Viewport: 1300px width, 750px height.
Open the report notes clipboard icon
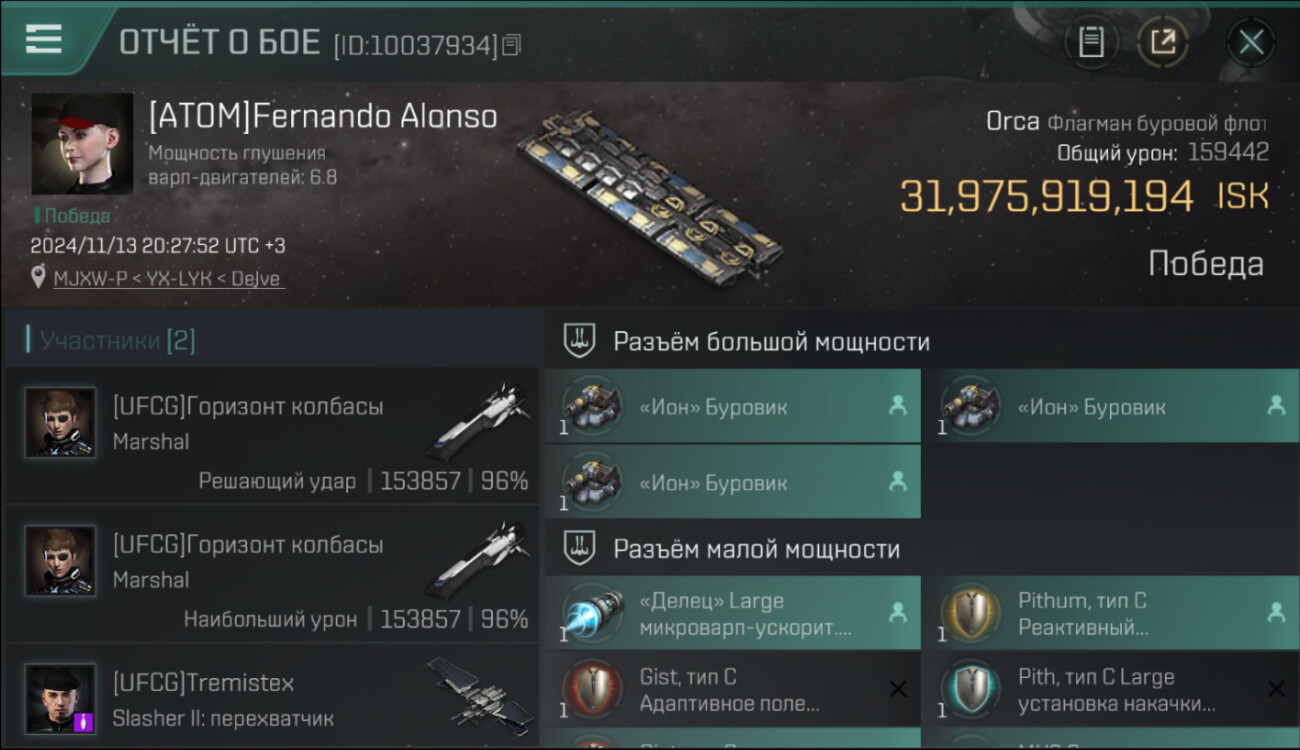[x=1091, y=42]
